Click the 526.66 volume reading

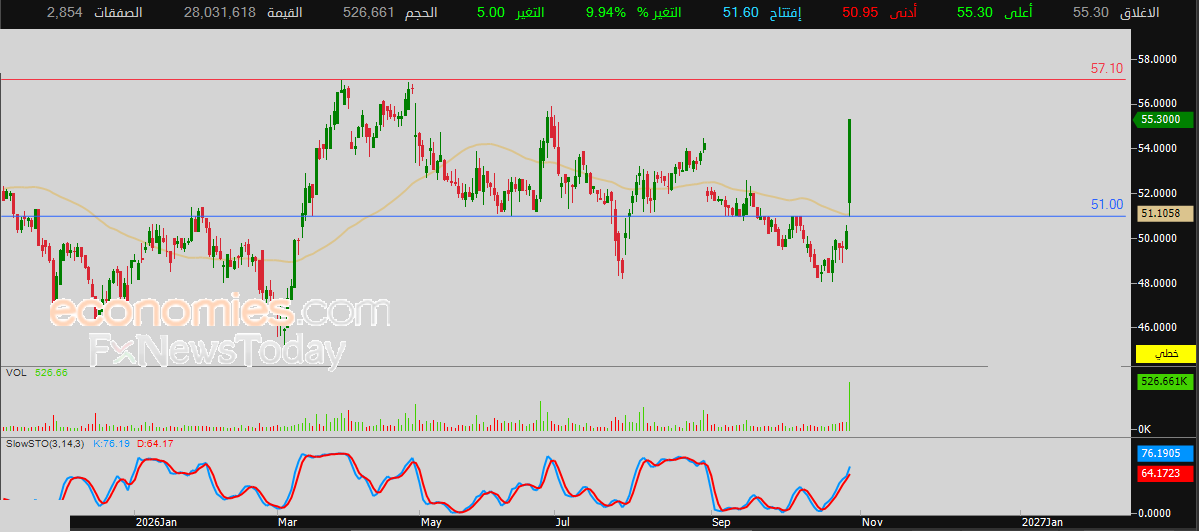52,372
